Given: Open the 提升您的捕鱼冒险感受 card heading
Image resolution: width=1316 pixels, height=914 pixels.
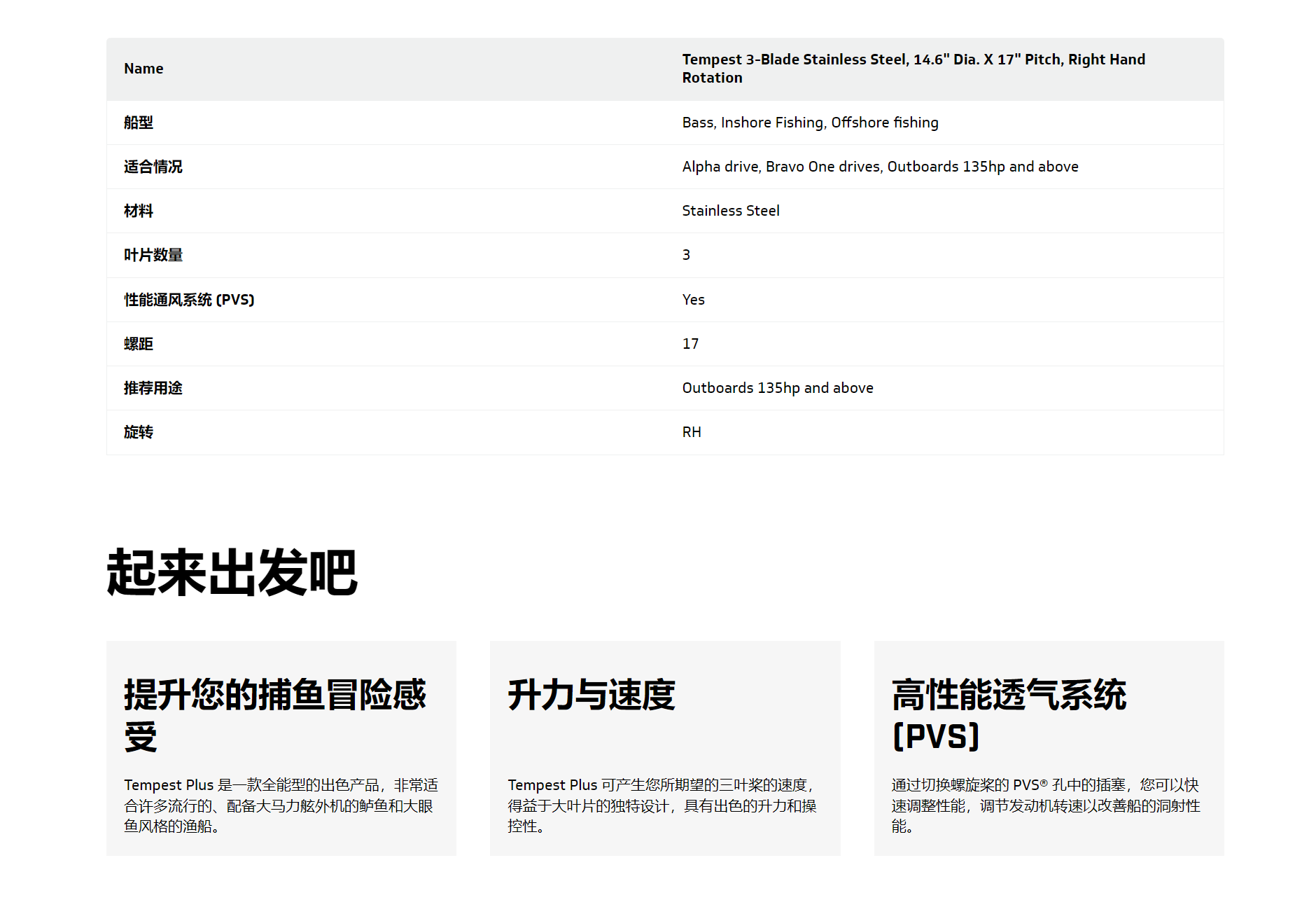Looking at the screenshot, I should coord(274,714).
